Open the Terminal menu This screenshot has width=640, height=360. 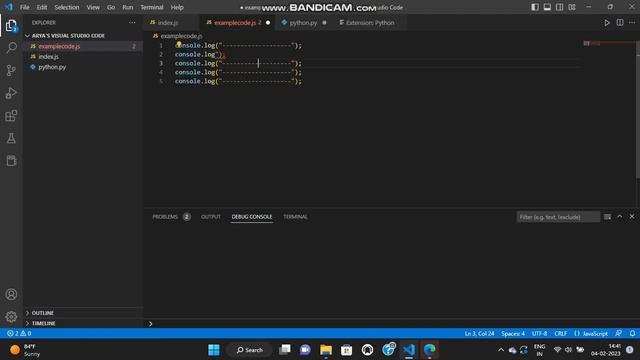click(152, 7)
